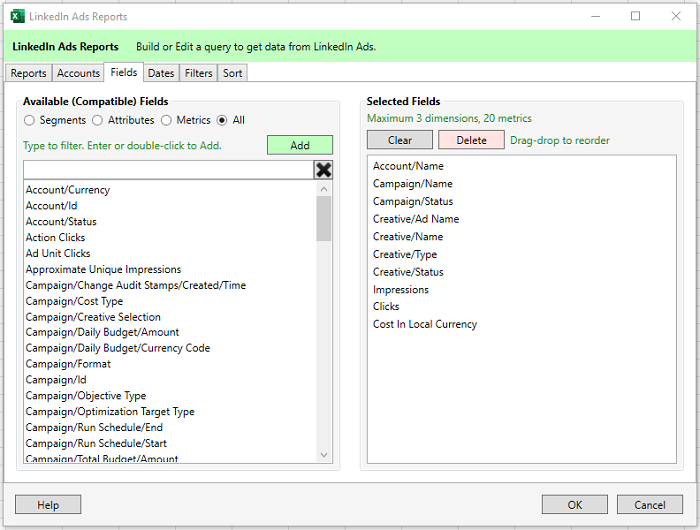Image resolution: width=700 pixels, height=530 pixels.
Task: Click the red Delete button
Action: click(x=471, y=140)
